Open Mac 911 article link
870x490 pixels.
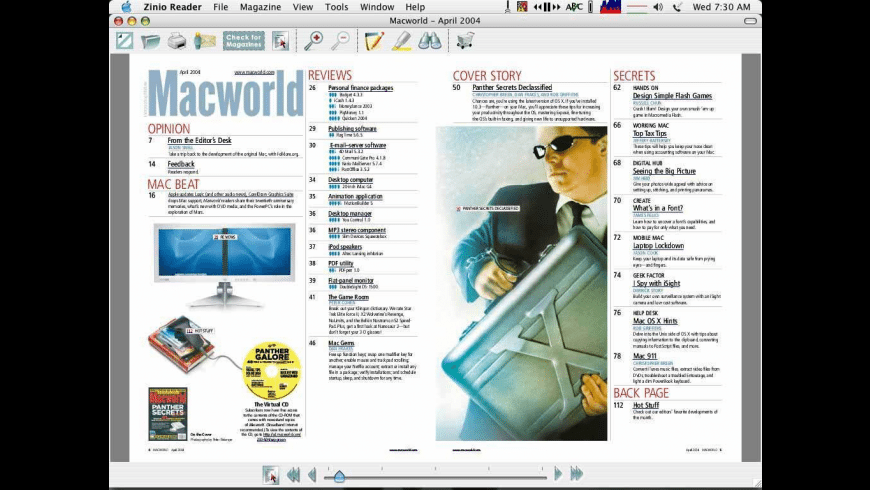click(645, 356)
